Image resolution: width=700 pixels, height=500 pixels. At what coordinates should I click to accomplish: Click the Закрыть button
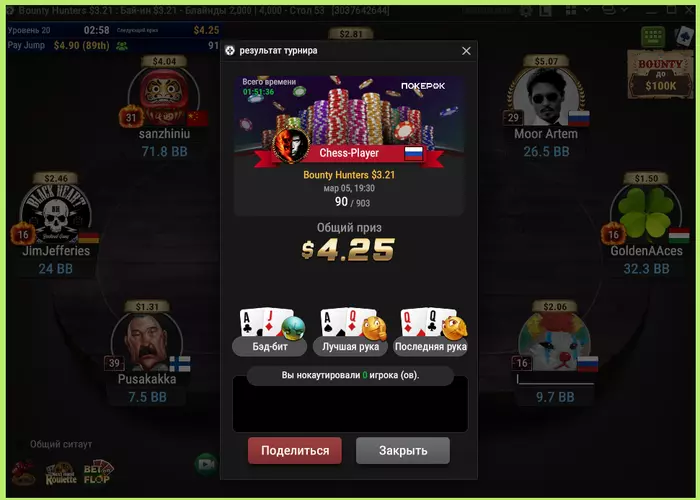[x=403, y=450]
